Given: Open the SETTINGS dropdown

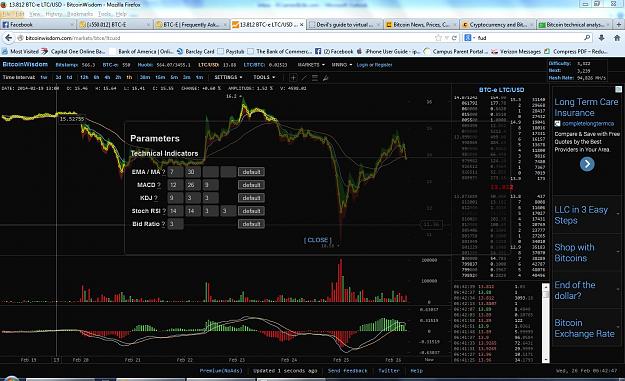Looking at the screenshot, I should [228, 77].
